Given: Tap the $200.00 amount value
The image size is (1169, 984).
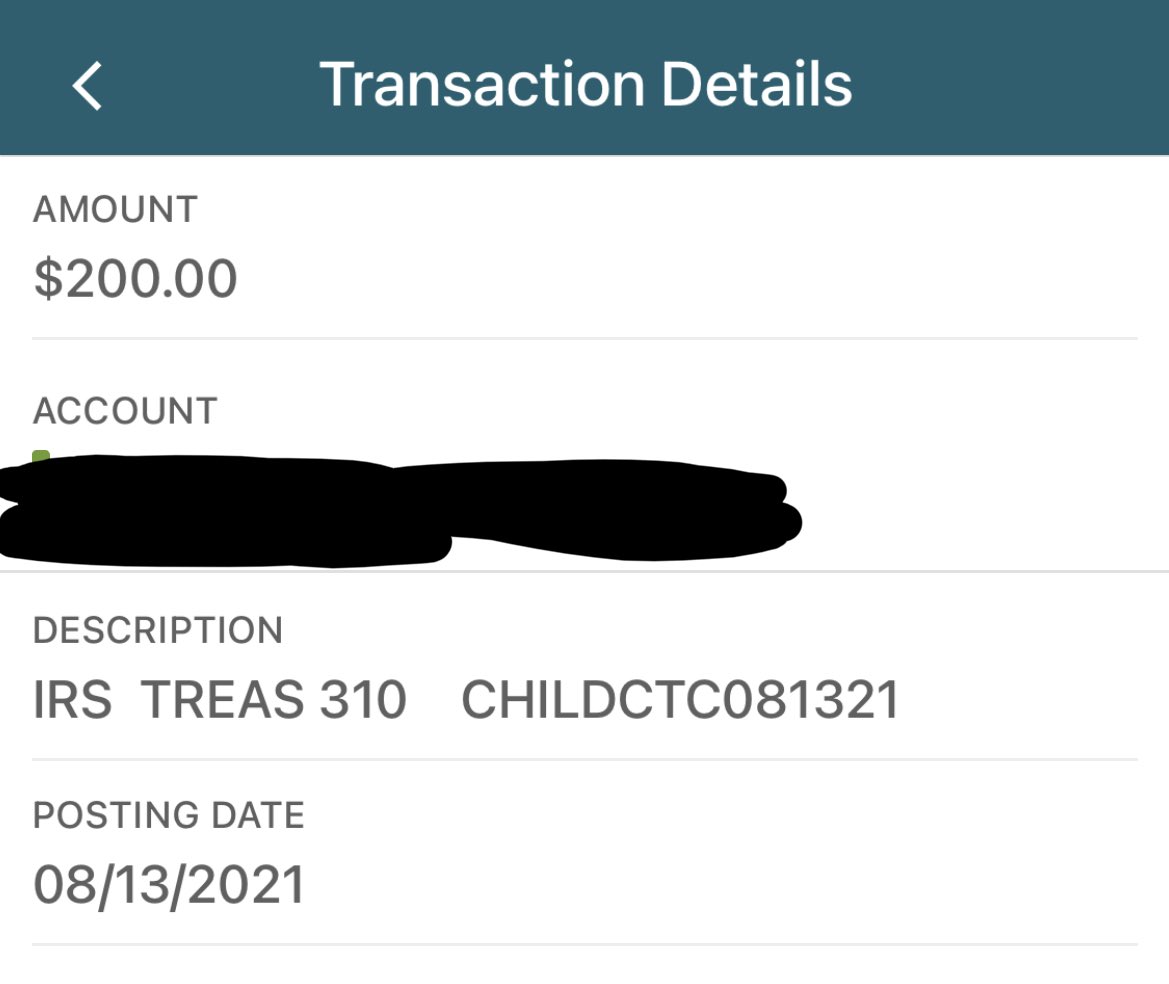Looking at the screenshot, I should coord(136,278).
